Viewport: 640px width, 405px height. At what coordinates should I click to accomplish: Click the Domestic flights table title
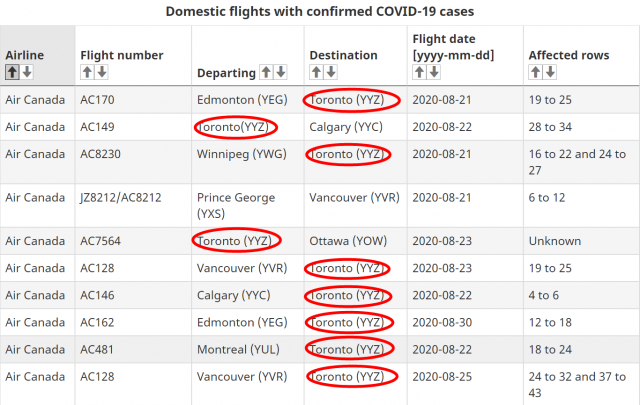319,11
